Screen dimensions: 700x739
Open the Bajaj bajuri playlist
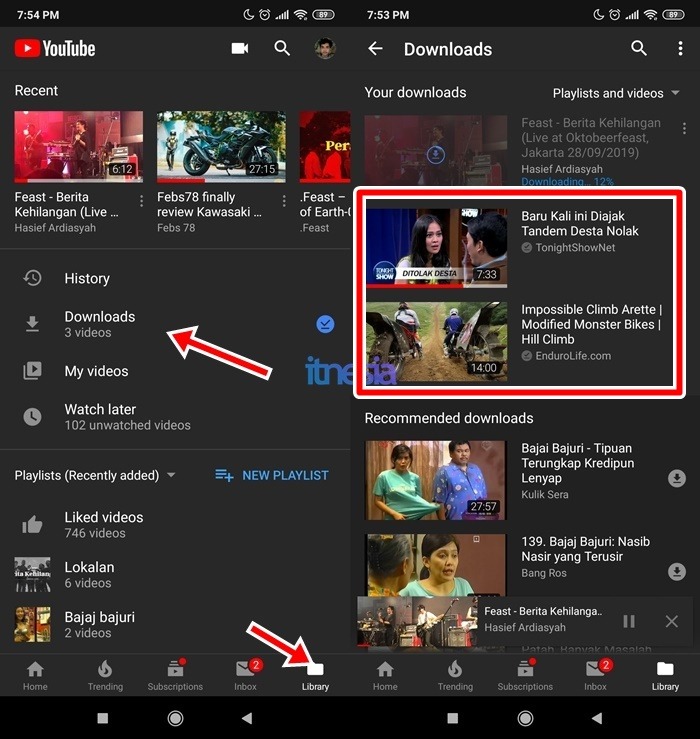click(175, 624)
